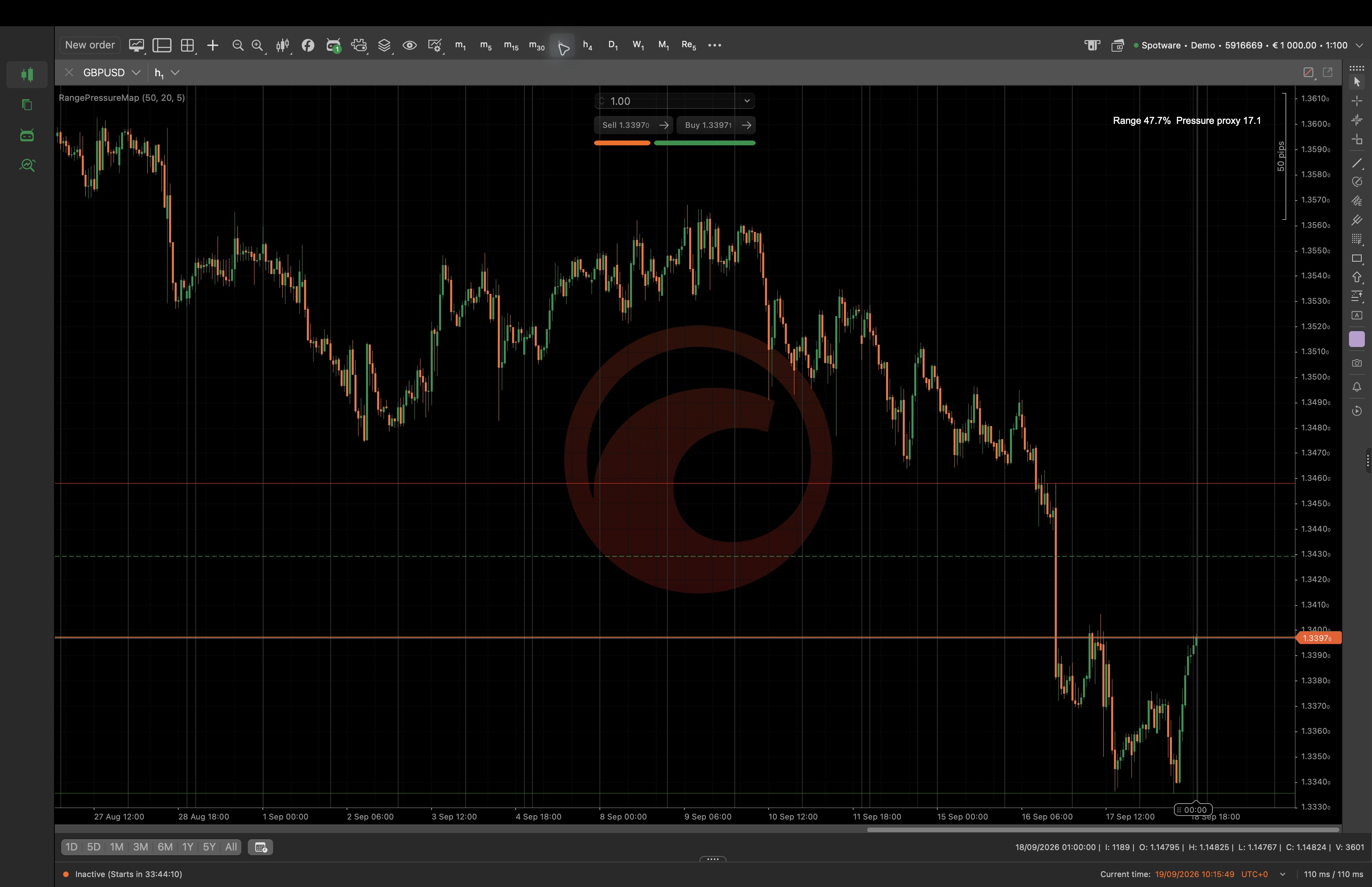Open the 1.00 volume dropdown
This screenshot has height=887, width=1372.
pyautogui.click(x=747, y=101)
